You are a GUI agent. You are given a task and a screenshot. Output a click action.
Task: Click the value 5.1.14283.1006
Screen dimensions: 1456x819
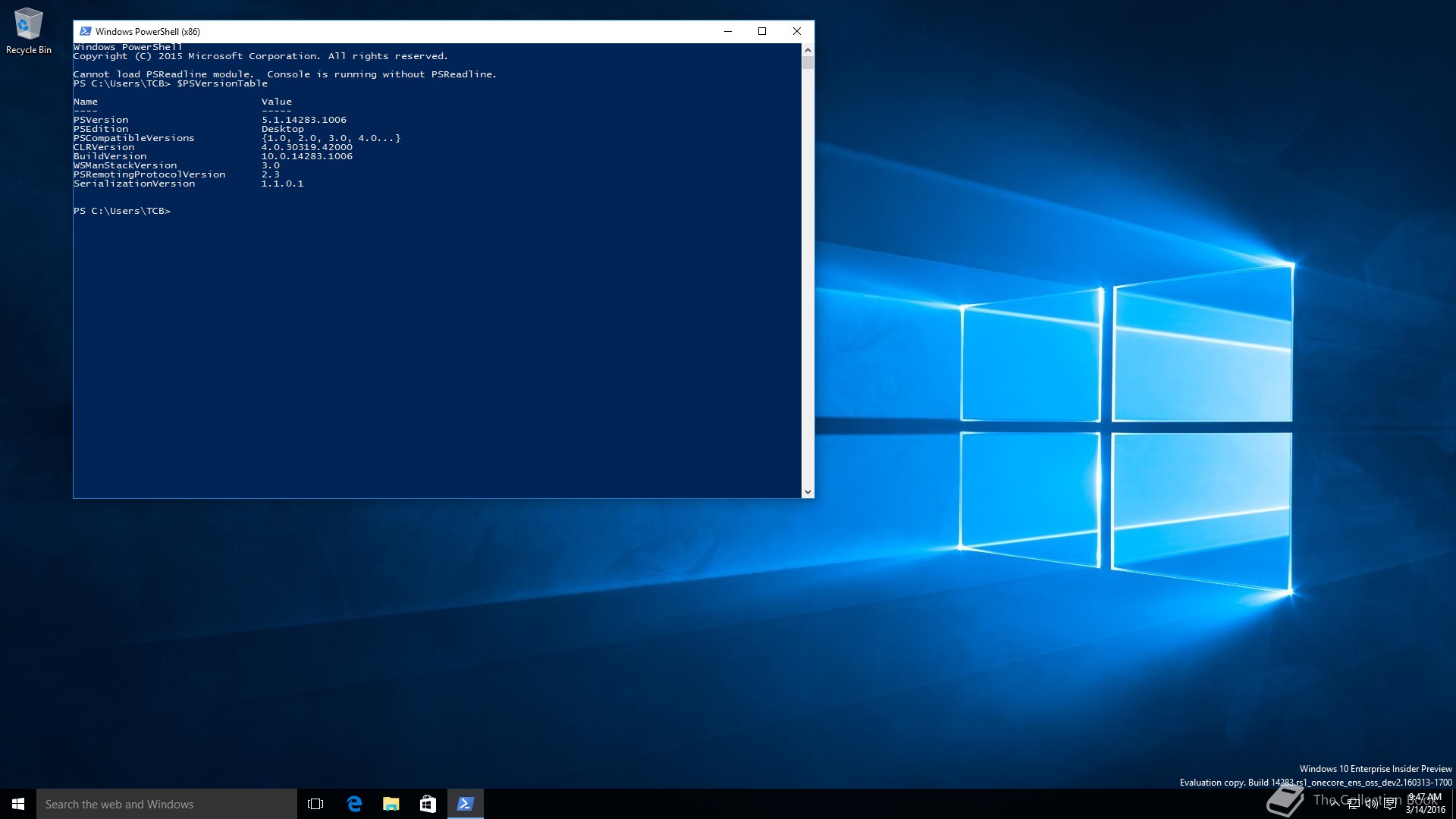click(x=304, y=120)
